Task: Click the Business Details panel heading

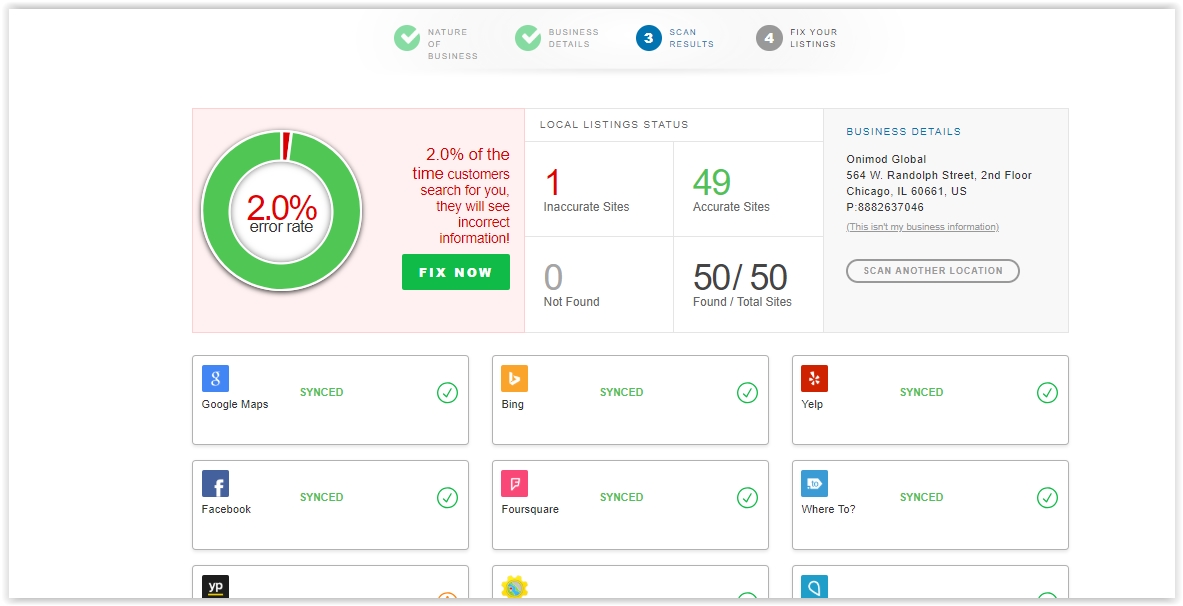Action: click(x=904, y=131)
